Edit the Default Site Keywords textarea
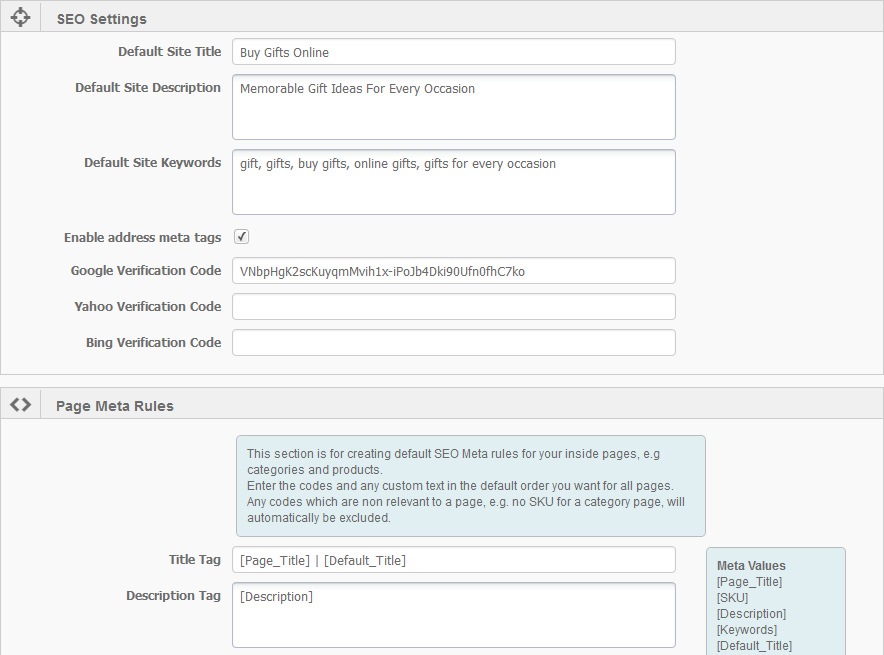Screen dimensions: 884x655 tap(454, 182)
